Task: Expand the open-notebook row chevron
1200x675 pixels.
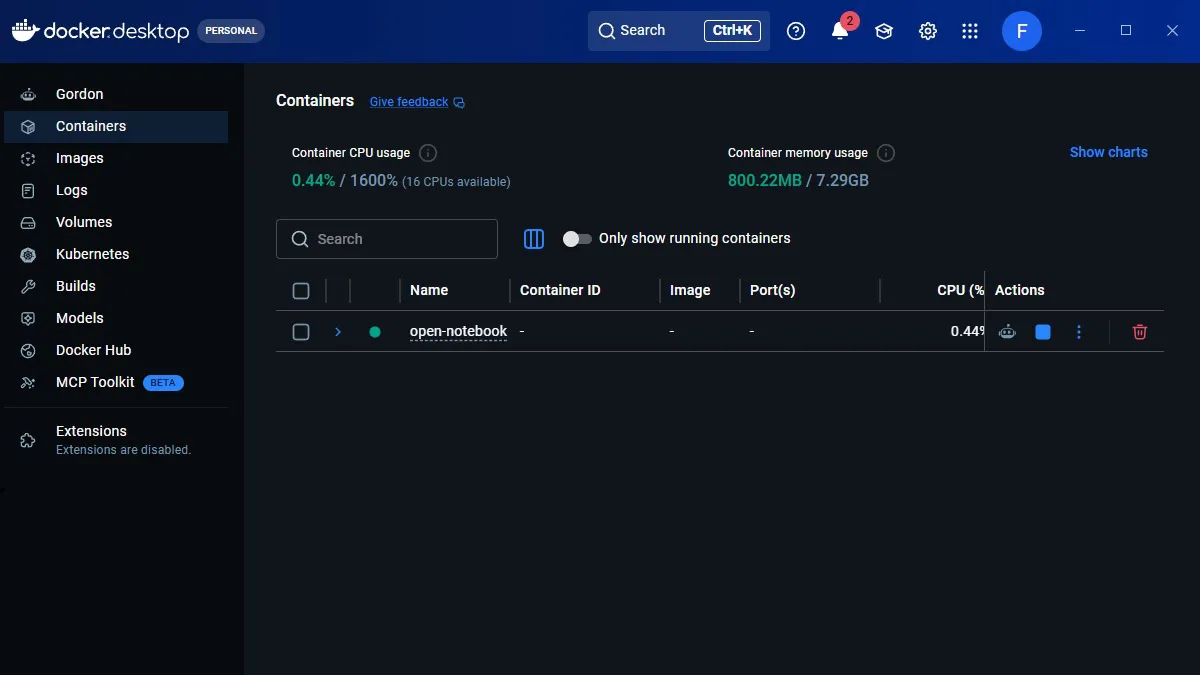Action: (x=338, y=332)
